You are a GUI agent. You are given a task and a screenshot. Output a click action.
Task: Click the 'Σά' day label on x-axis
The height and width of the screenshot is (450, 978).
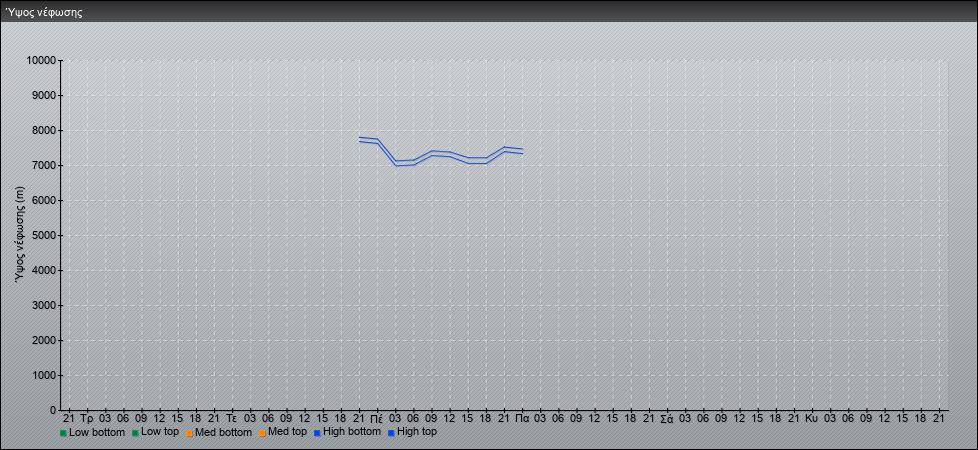click(x=667, y=418)
